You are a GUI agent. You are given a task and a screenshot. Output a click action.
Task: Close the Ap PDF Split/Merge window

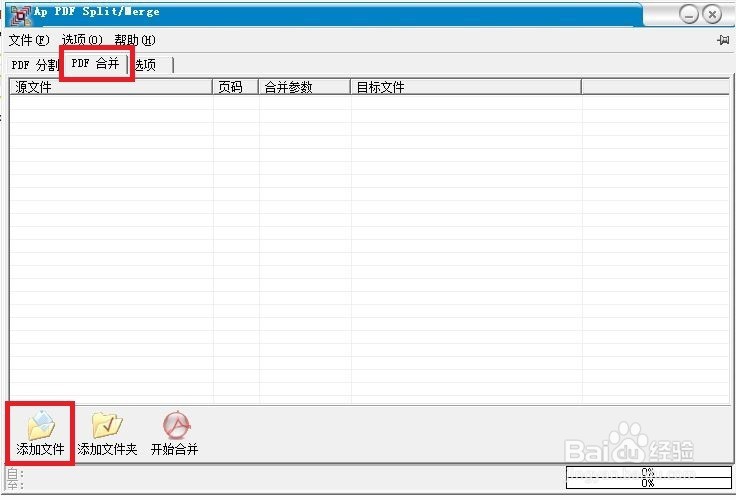[712, 15]
